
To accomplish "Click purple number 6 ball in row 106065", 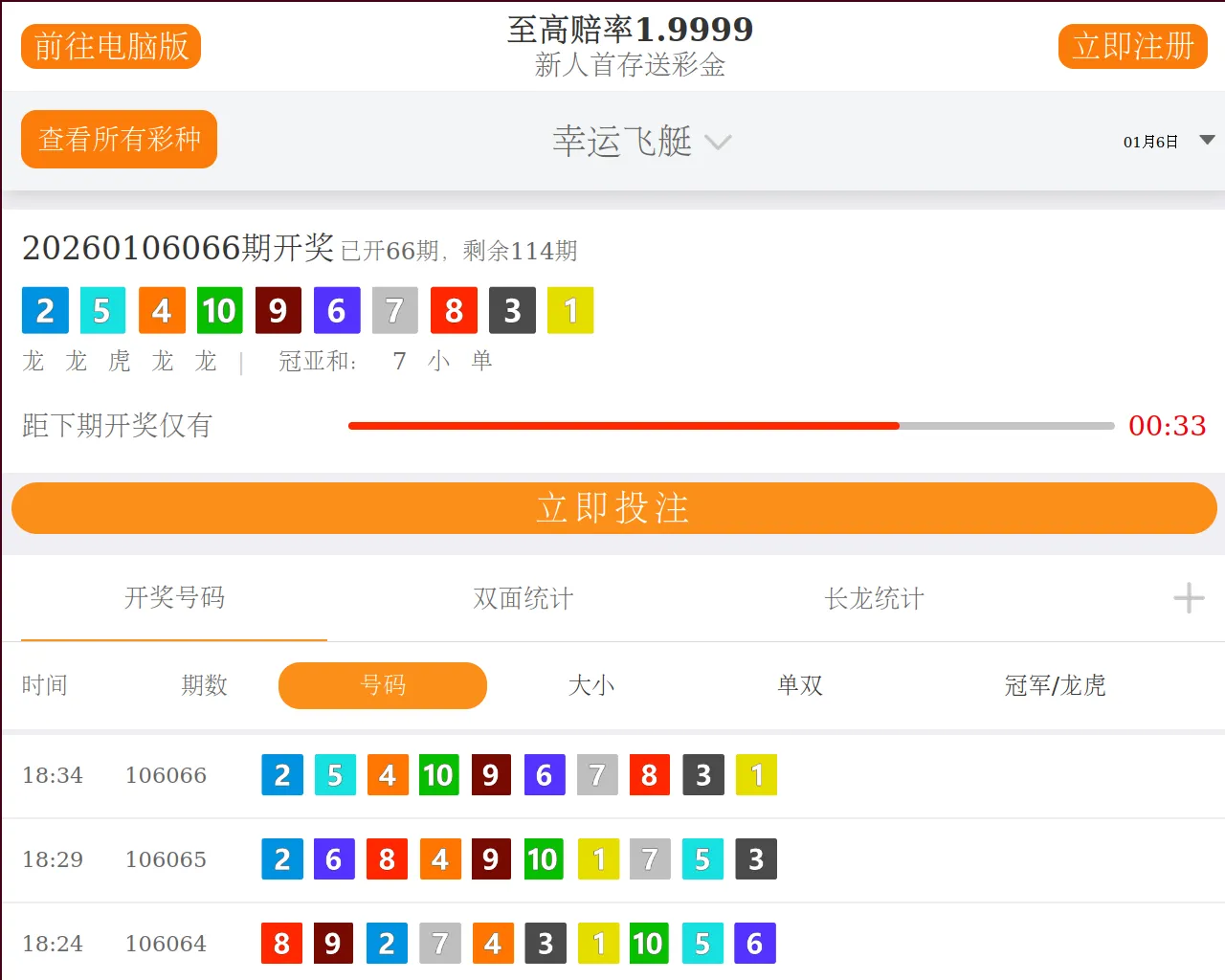I will click(334, 859).
